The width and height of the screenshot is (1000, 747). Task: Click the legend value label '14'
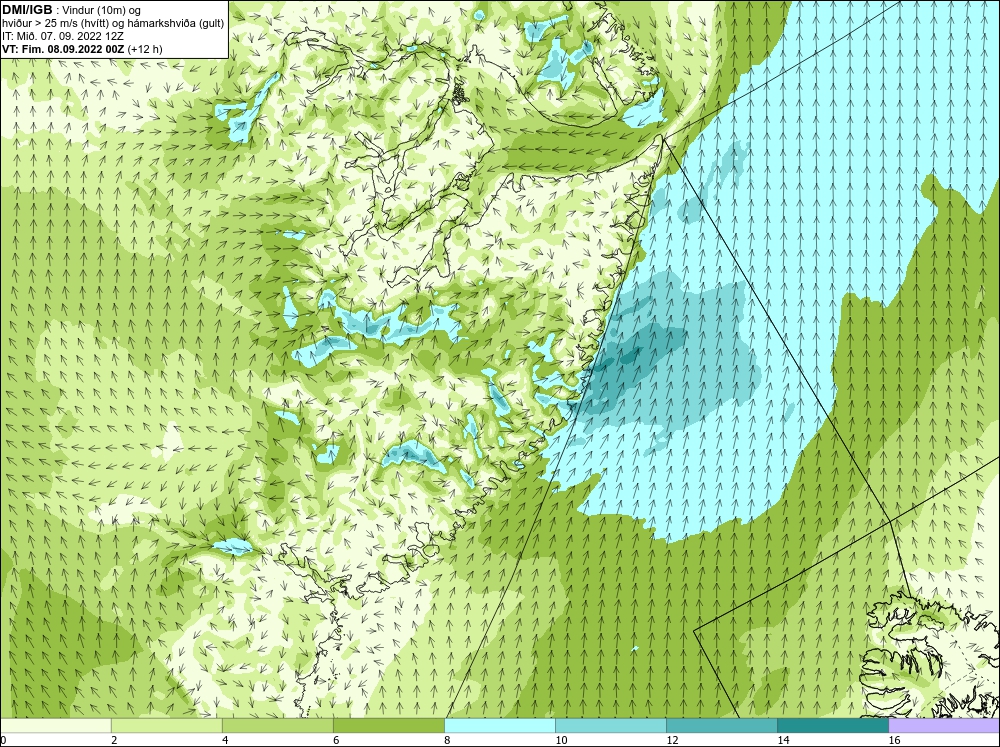tap(783, 740)
